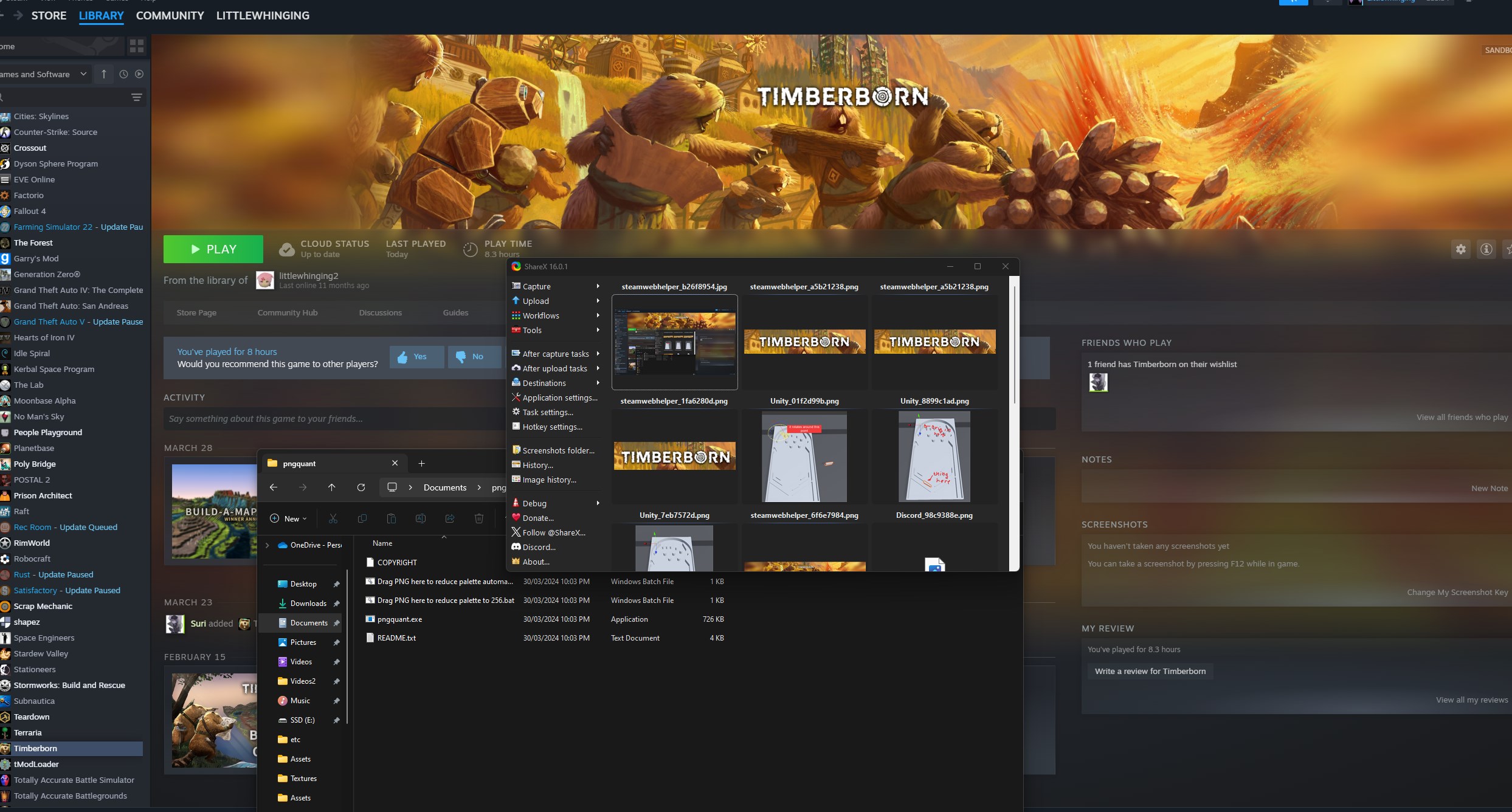Click the game info icon

click(1486, 249)
